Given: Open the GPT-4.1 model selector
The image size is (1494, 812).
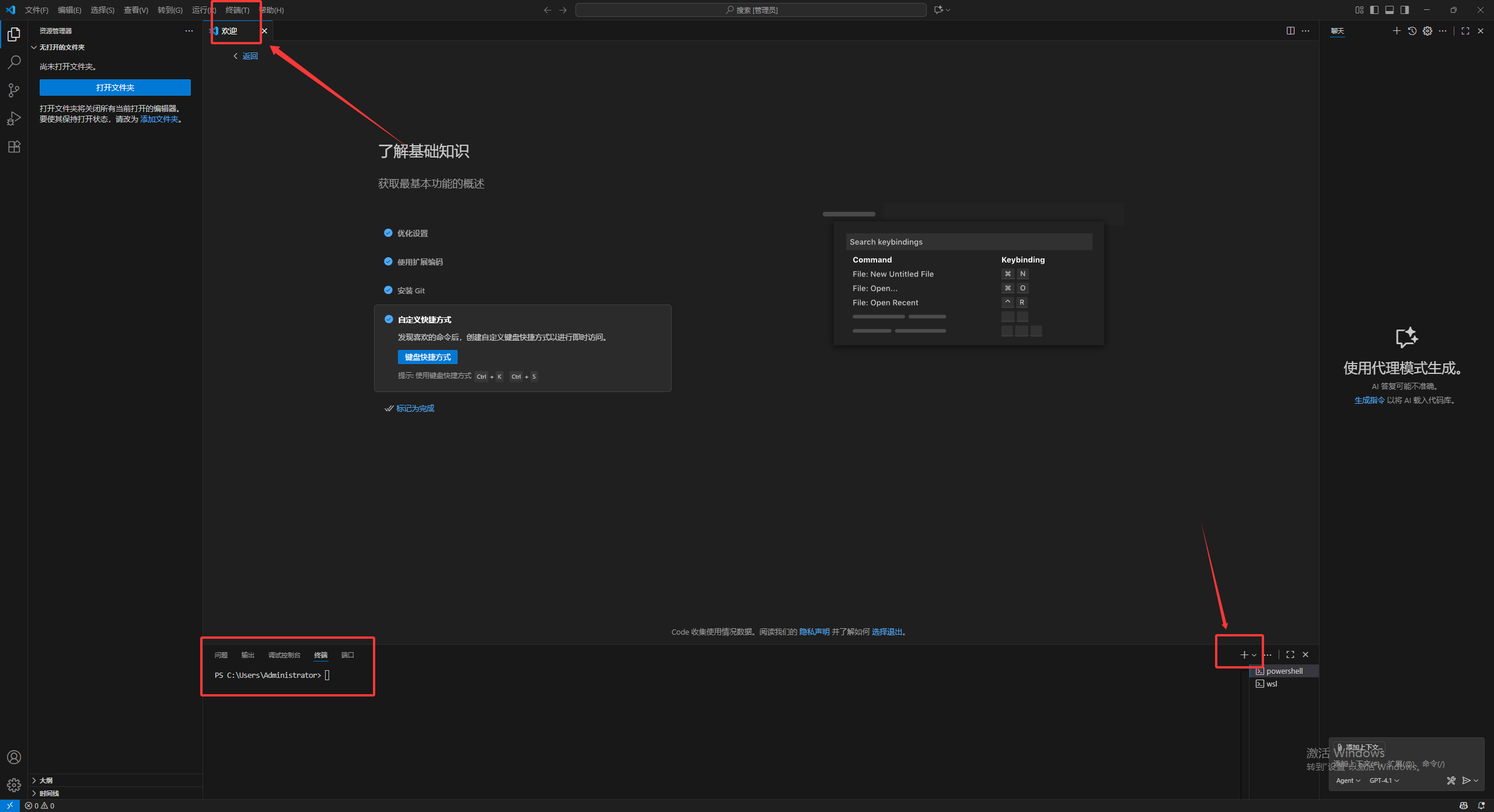Looking at the screenshot, I should point(1384,780).
